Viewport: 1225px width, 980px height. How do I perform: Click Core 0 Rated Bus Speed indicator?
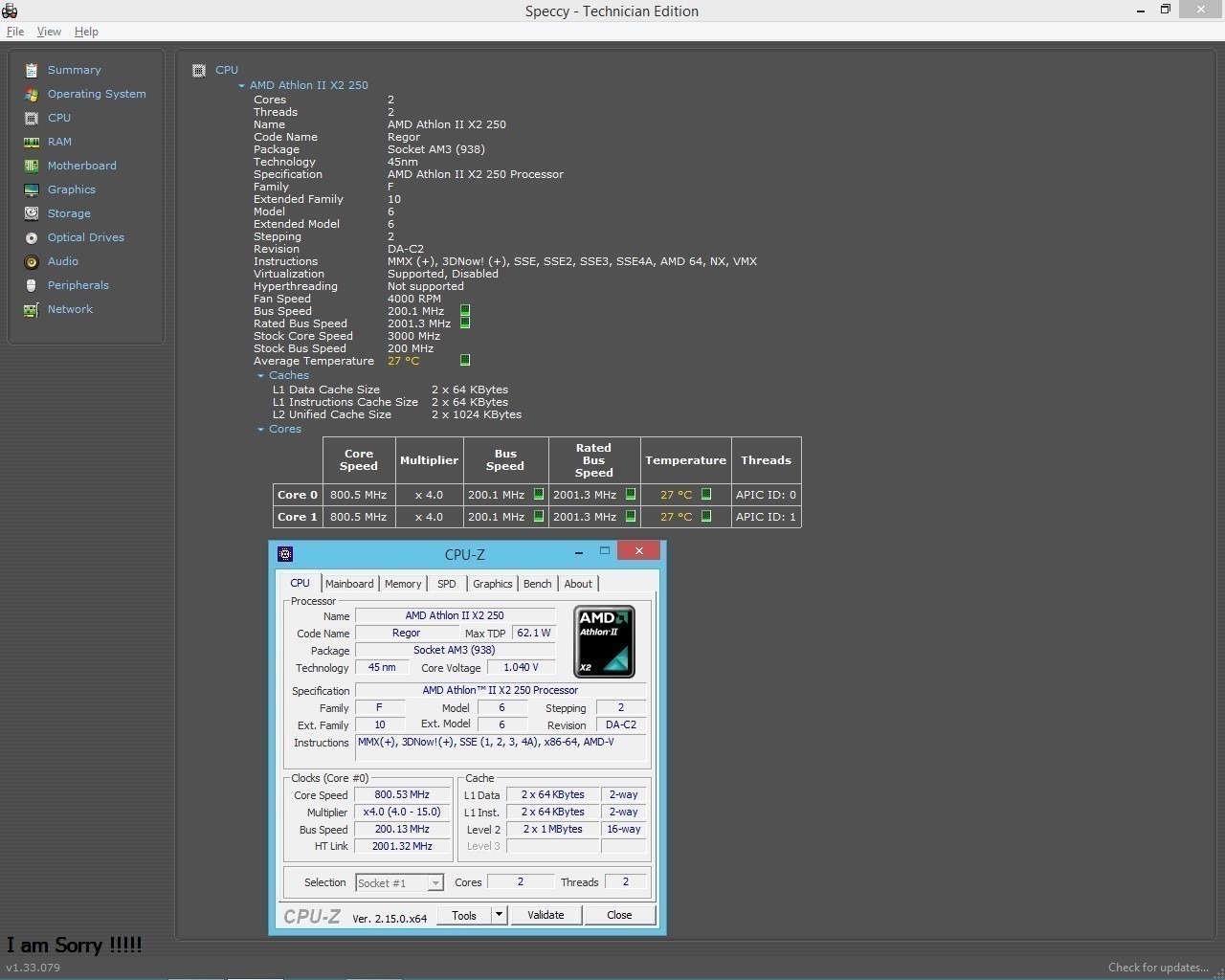point(631,495)
